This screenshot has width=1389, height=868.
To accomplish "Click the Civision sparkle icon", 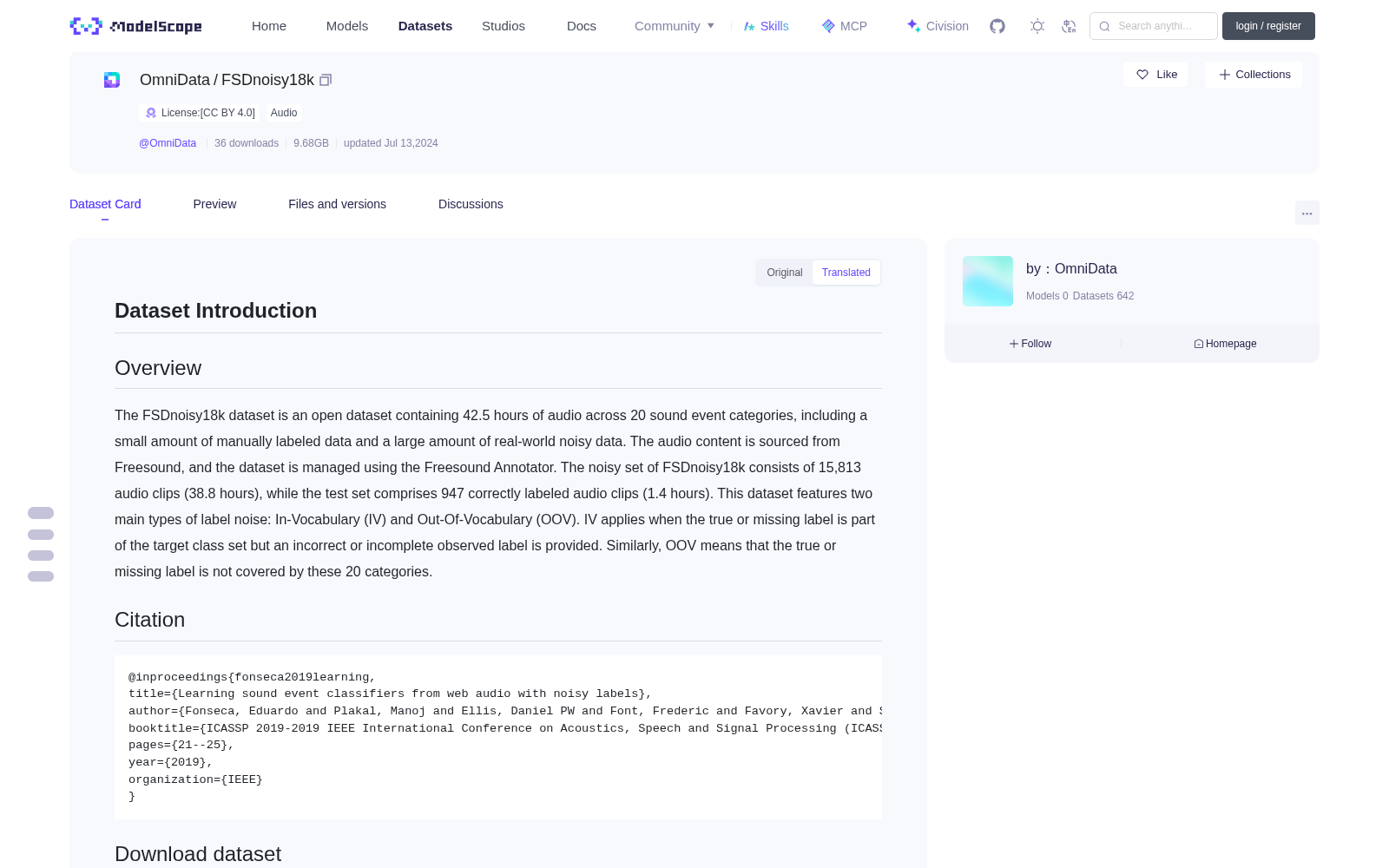I will [x=913, y=26].
